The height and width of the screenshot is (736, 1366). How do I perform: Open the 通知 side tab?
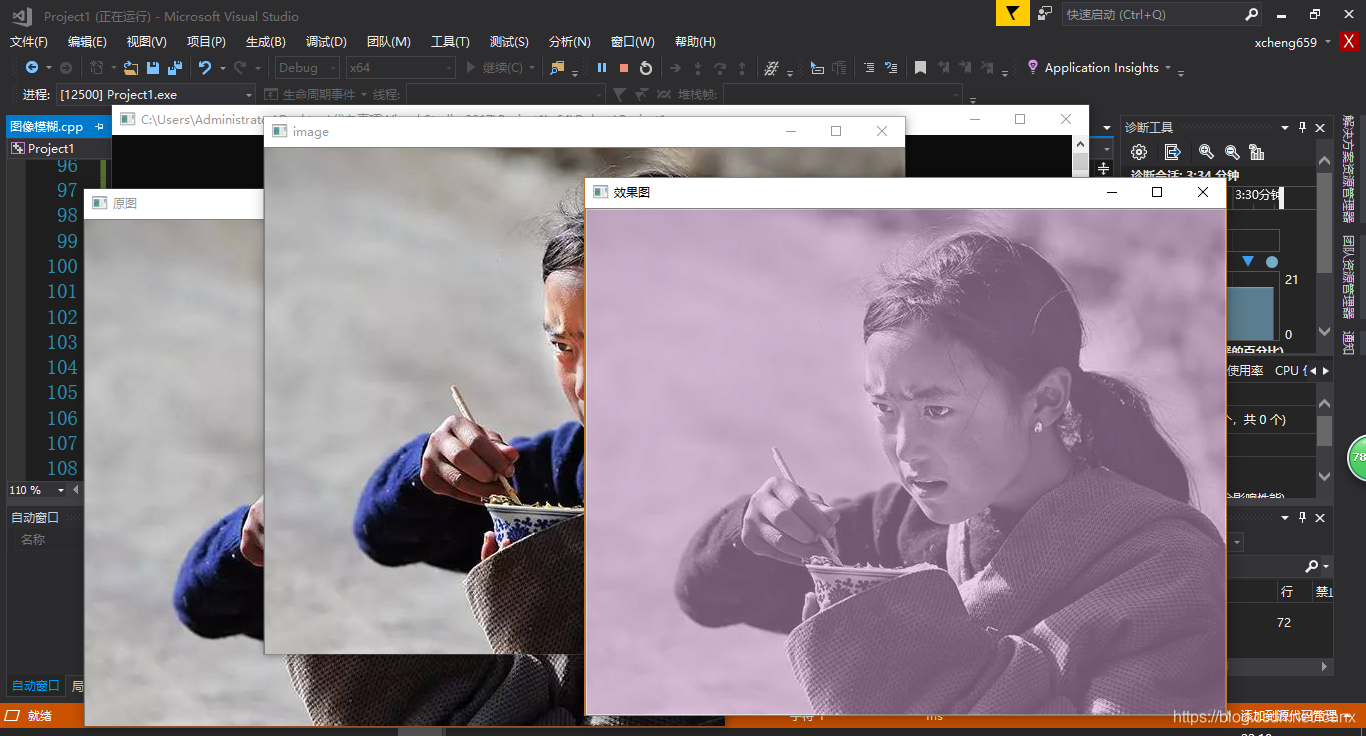(1348, 343)
